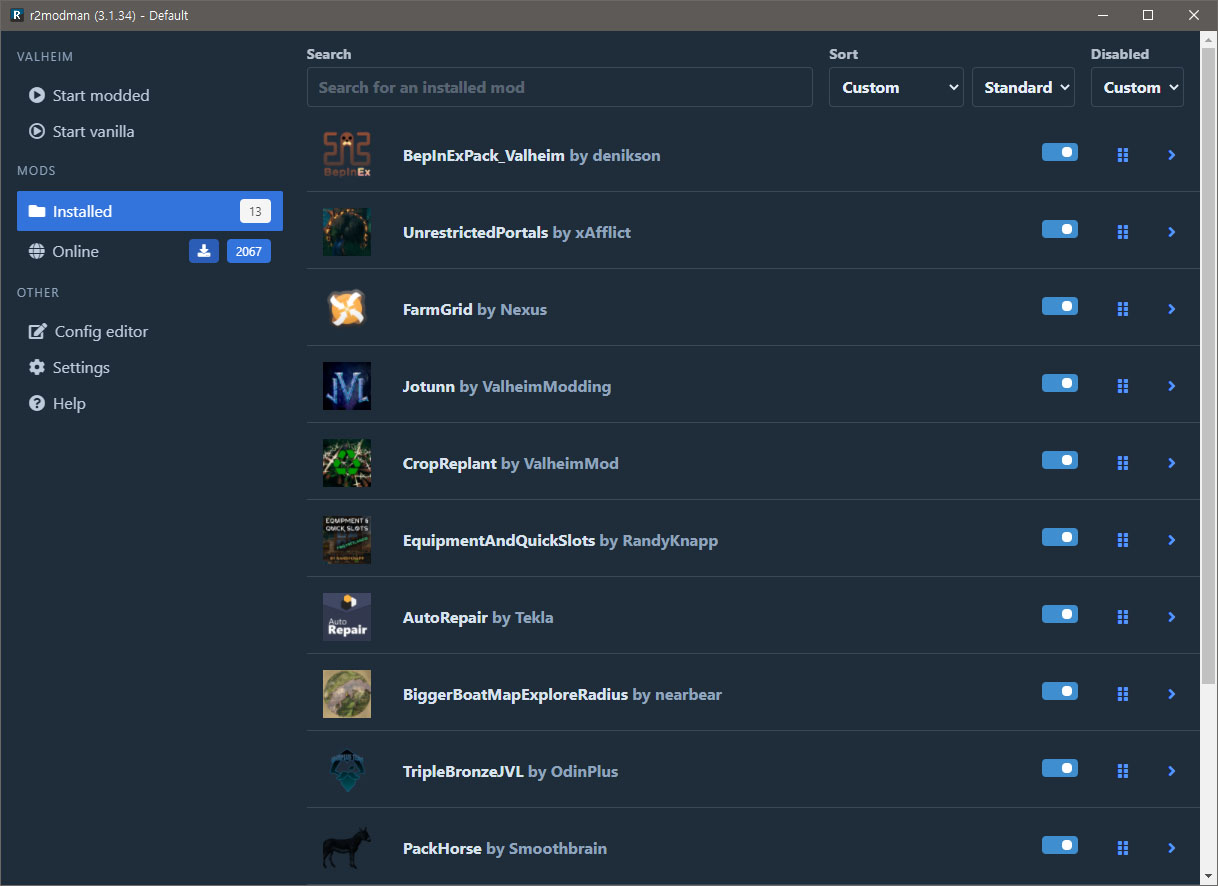Click drag handle grid for CropReplant
1218x886 pixels.
coord(1123,463)
